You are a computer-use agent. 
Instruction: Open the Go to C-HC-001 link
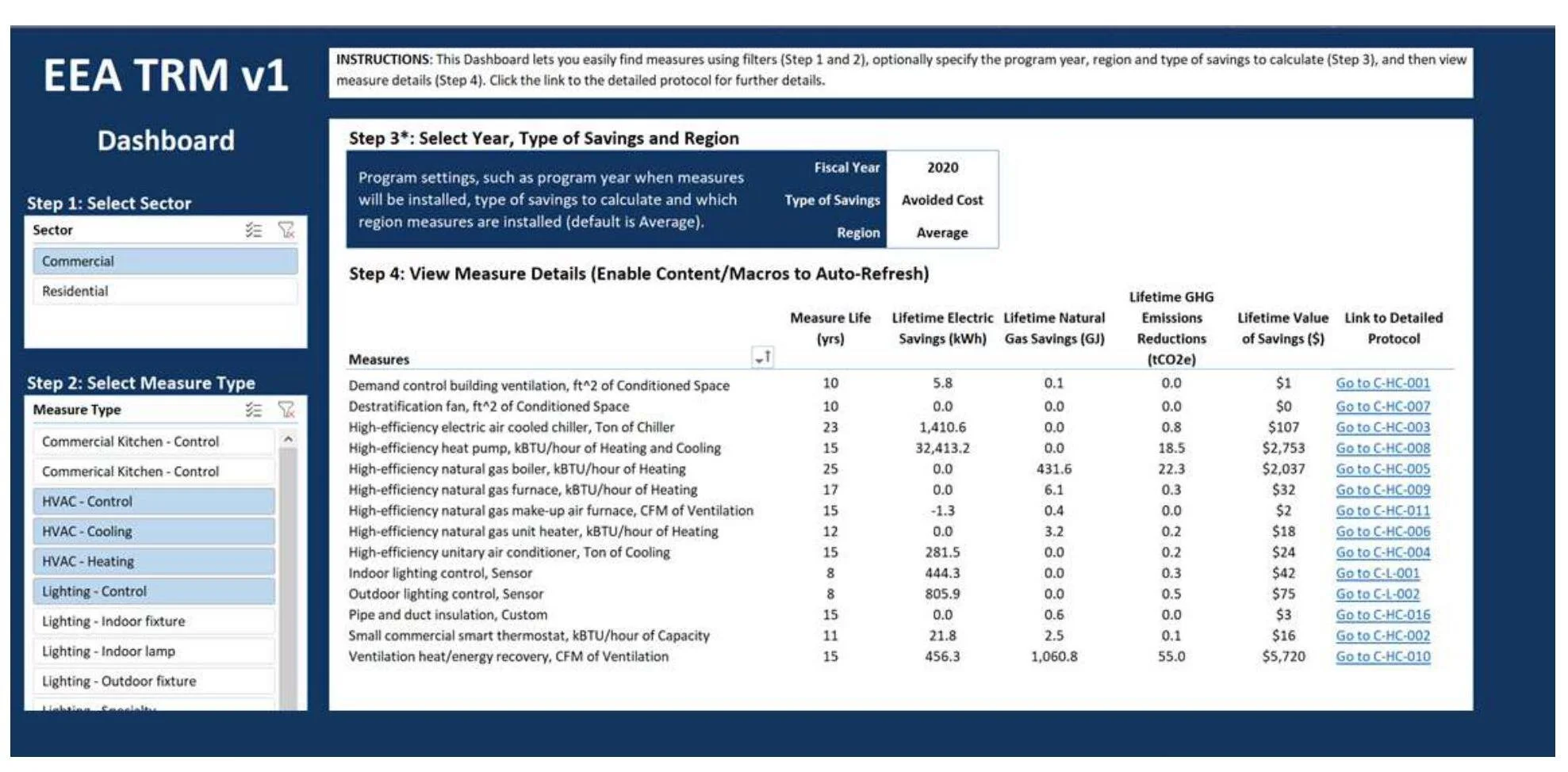1382,384
